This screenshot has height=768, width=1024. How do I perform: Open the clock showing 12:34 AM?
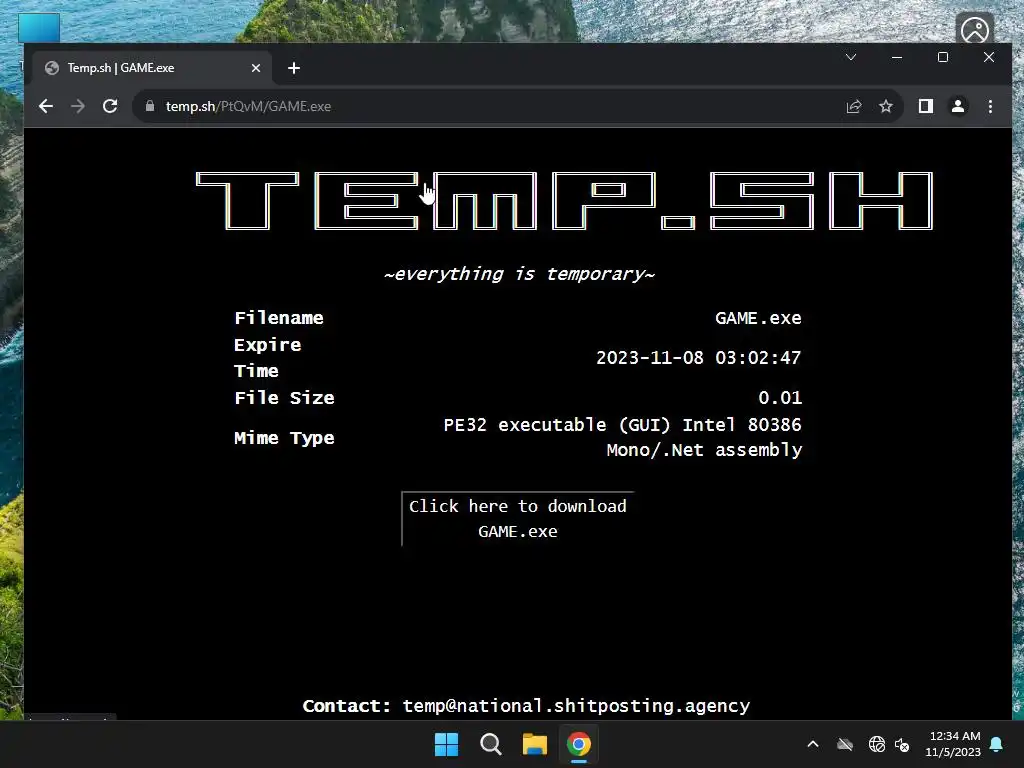click(953, 744)
